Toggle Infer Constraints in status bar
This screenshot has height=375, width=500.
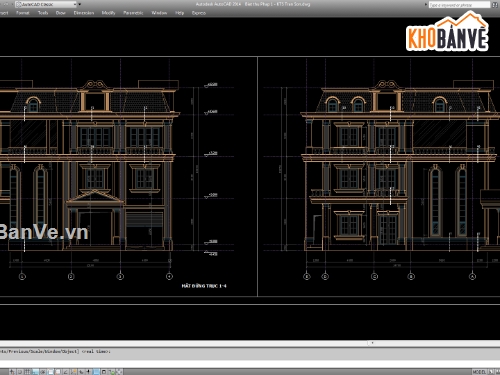point(12,372)
